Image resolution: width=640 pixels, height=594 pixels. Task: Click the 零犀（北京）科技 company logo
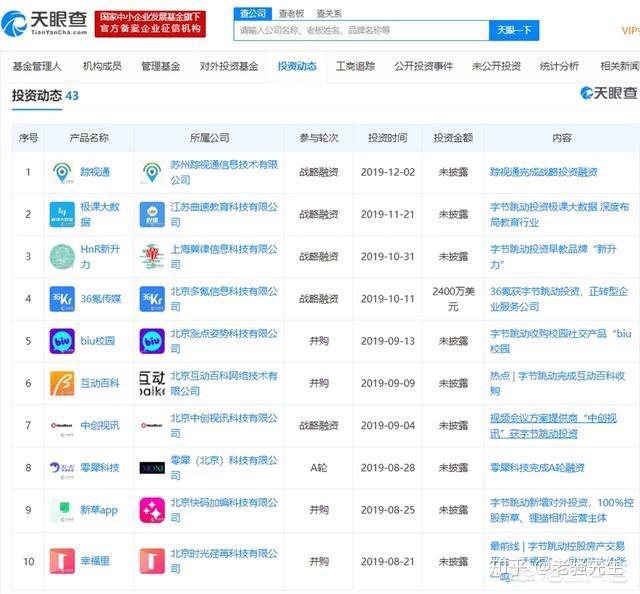tap(152, 468)
